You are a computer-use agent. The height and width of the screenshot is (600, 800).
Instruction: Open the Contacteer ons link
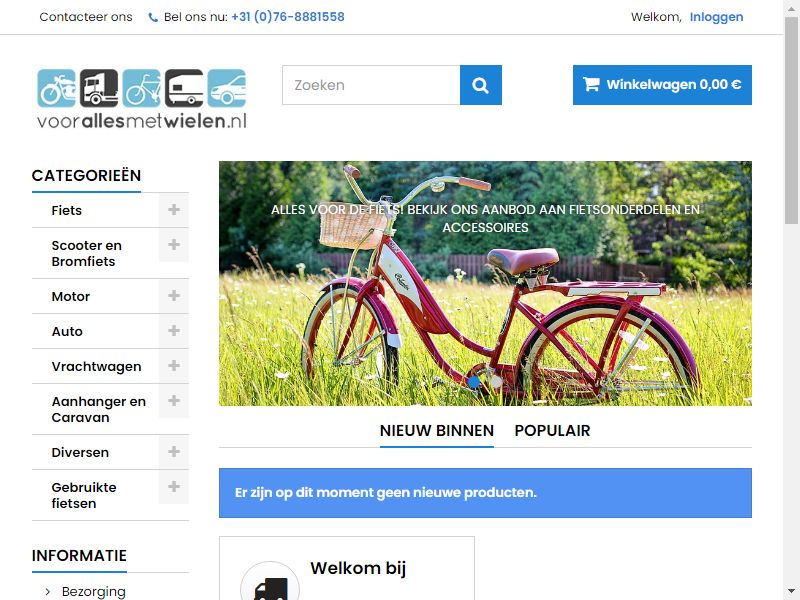point(86,17)
